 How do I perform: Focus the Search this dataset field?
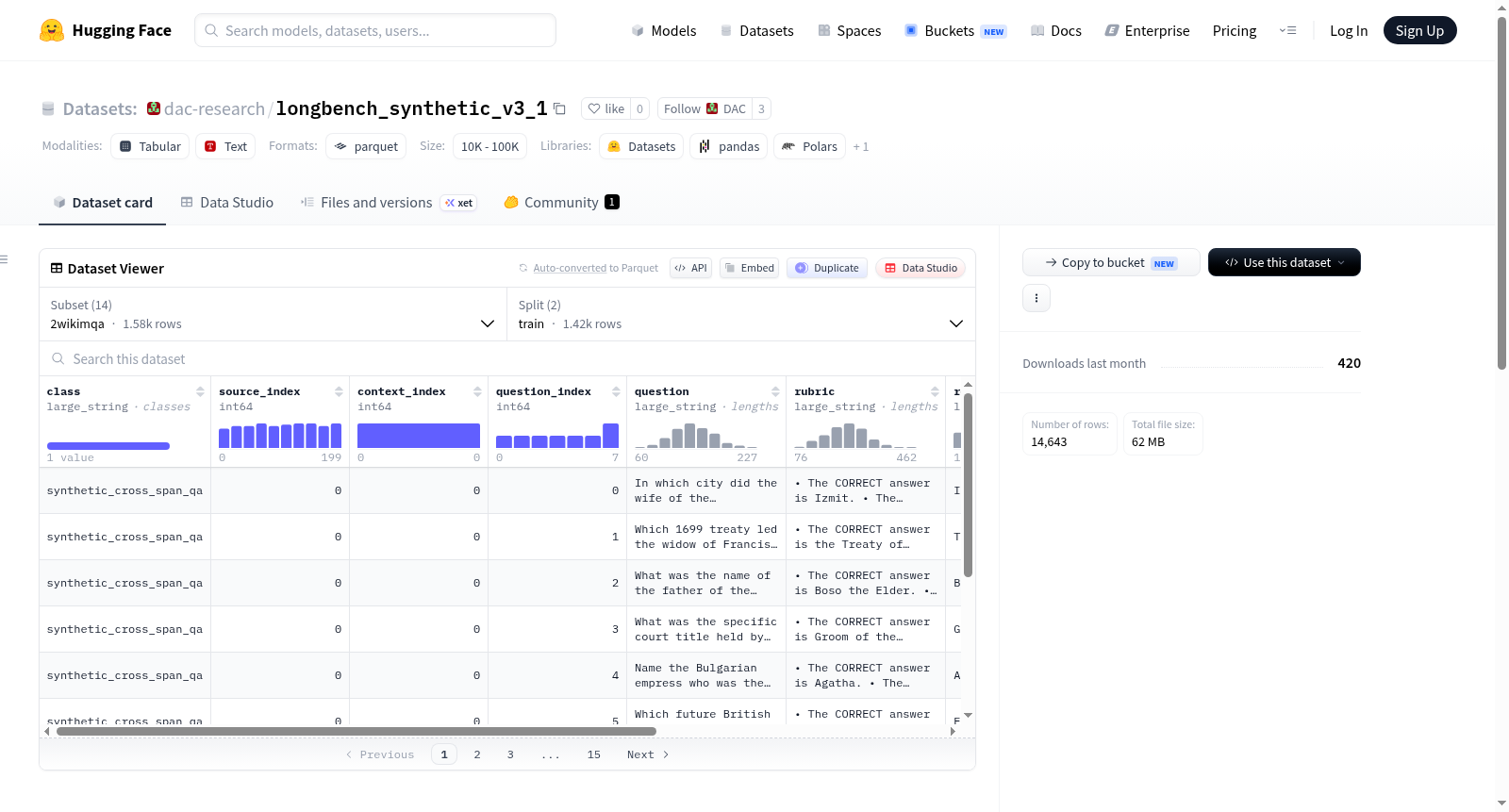click(507, 358)
